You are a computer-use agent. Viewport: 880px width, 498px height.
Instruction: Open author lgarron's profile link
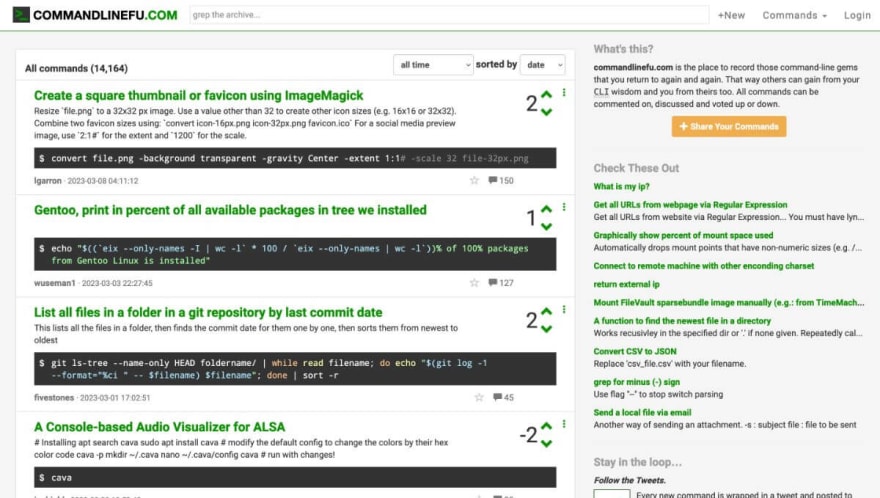point(48,181)
